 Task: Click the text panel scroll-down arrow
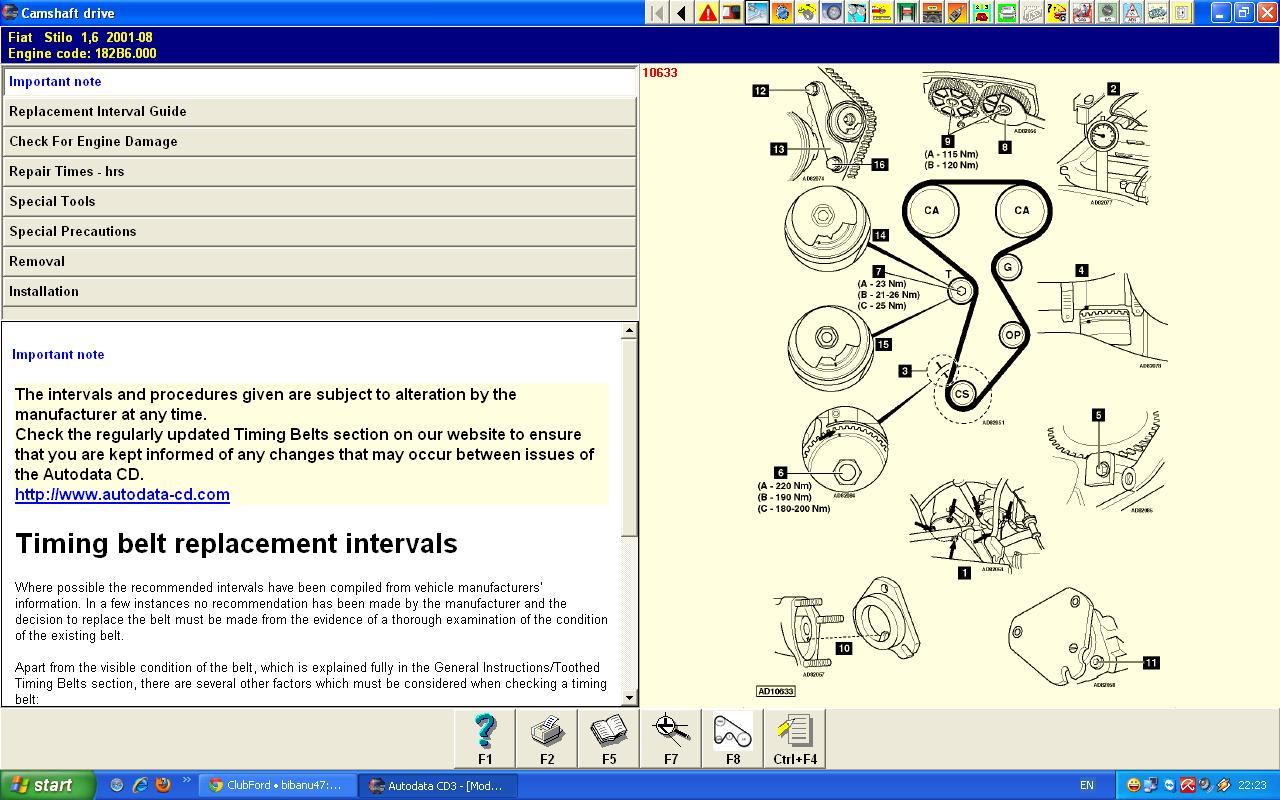(x=629, y=698)
